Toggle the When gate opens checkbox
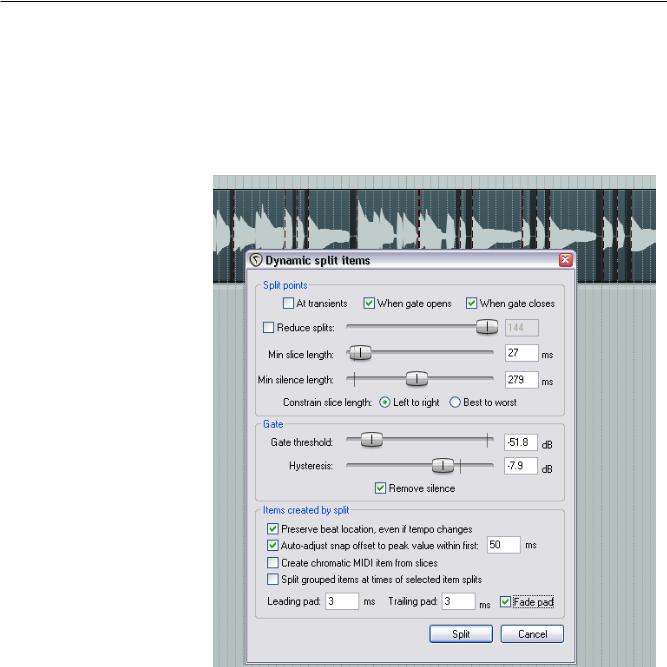Image resolution: width=667 pixels, height=667 pixels. pyautogui.click(x=369, y=303)
